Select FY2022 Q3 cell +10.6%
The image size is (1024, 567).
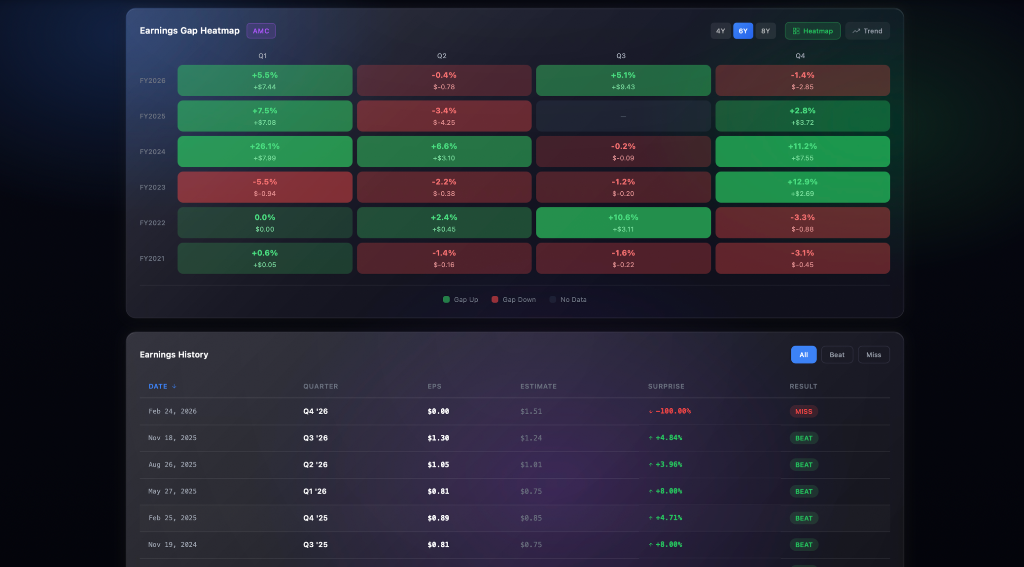coord(623,223)
